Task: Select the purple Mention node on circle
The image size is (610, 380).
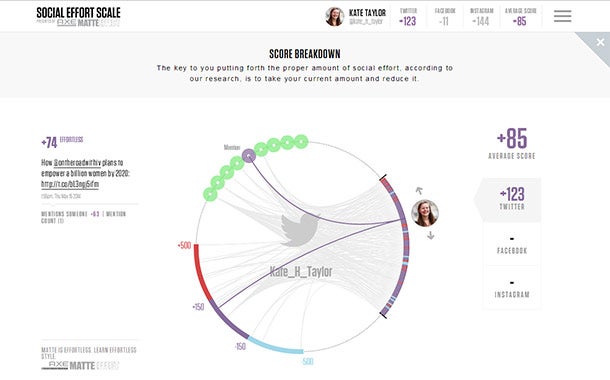Action: pyautogui.click(x=249, y=156)
